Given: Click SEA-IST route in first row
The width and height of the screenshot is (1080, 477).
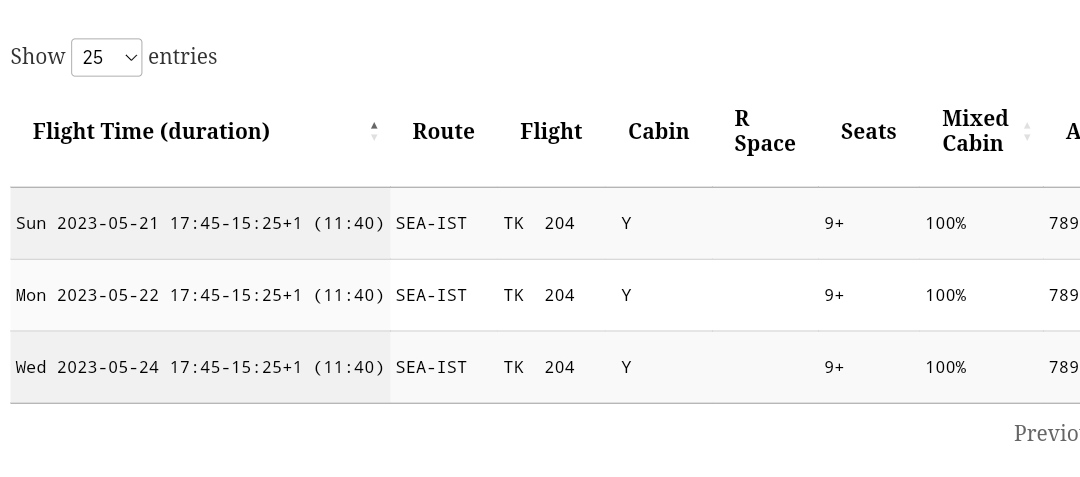Looking at the screenshot, I should [x=431, y=223].
